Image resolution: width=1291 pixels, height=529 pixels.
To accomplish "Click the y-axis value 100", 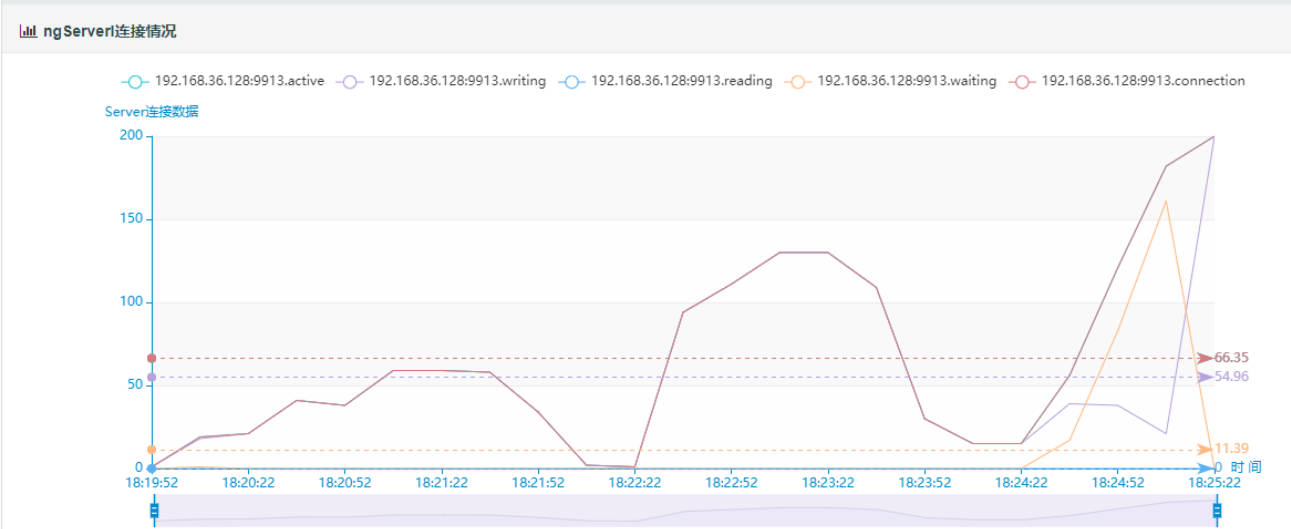I will tap(132, 302).
